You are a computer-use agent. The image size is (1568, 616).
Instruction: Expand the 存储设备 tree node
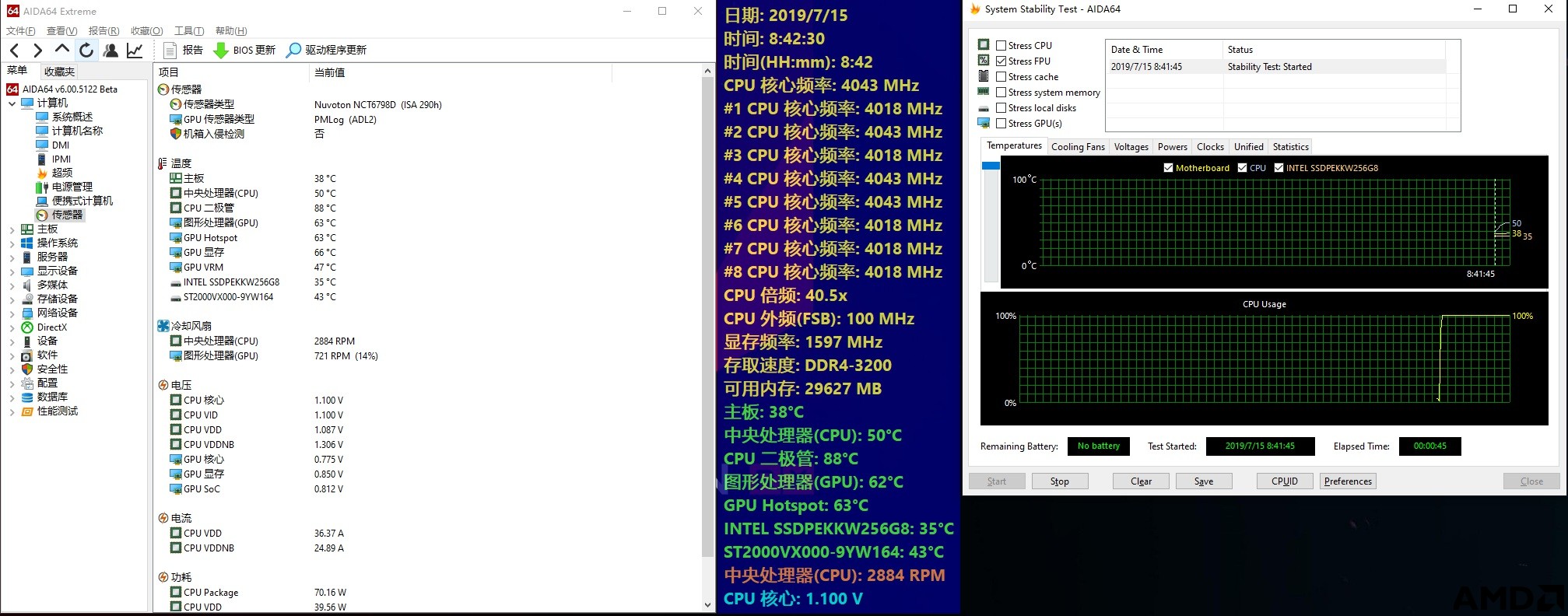[12, 299]
